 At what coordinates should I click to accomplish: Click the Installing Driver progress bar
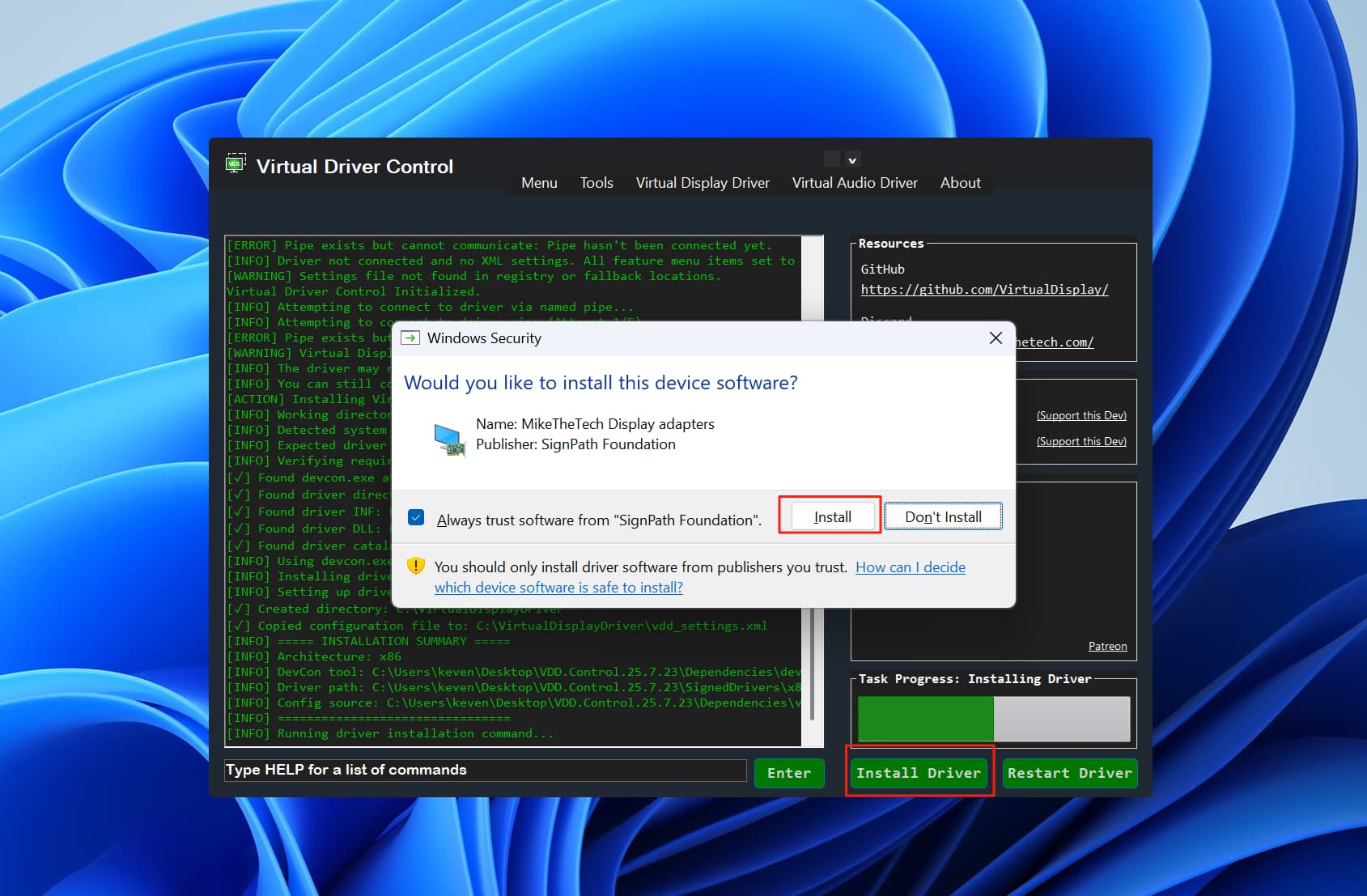coord(993,718)
